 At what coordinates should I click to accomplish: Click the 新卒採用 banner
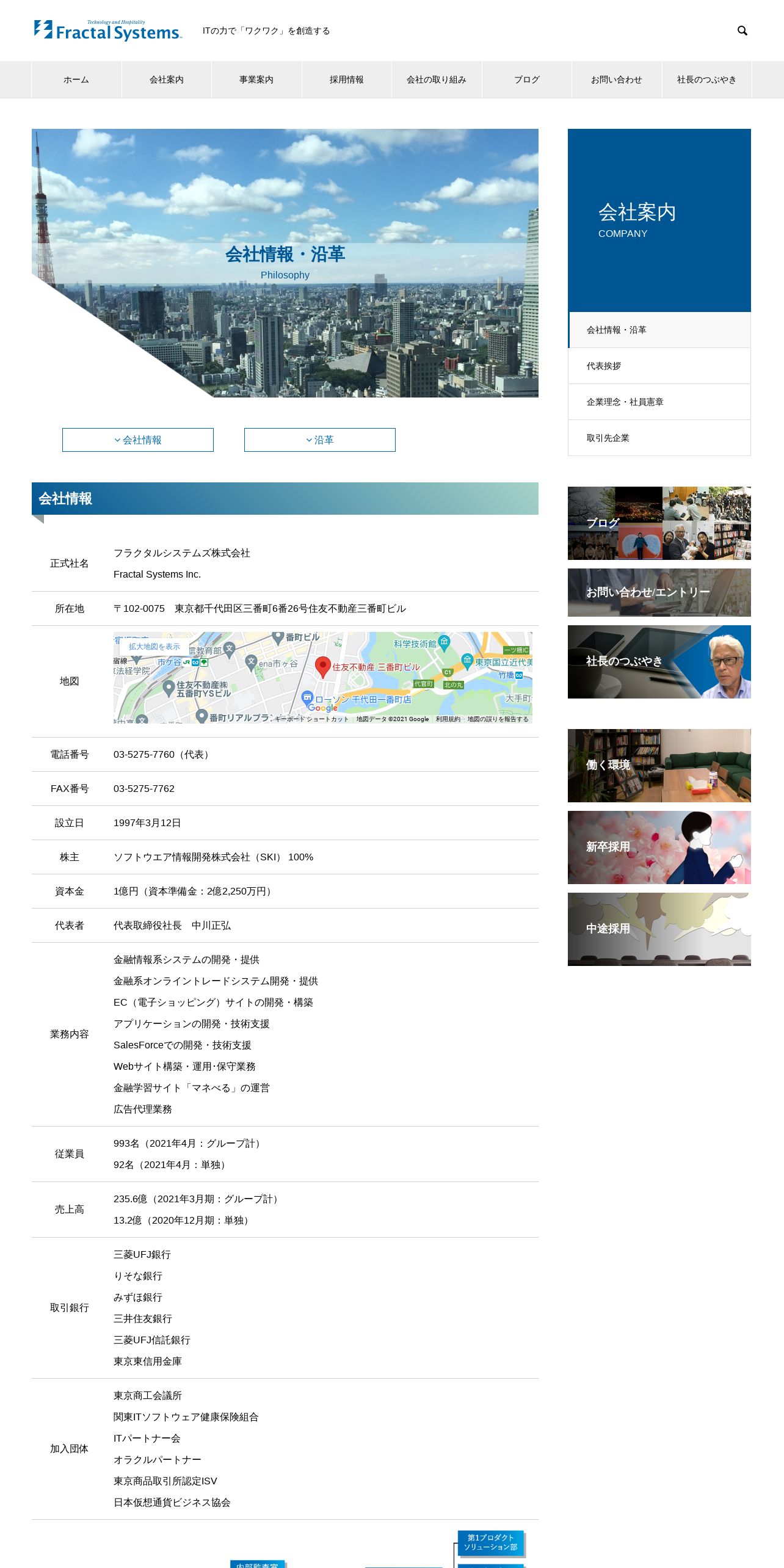tap(659, 848)
